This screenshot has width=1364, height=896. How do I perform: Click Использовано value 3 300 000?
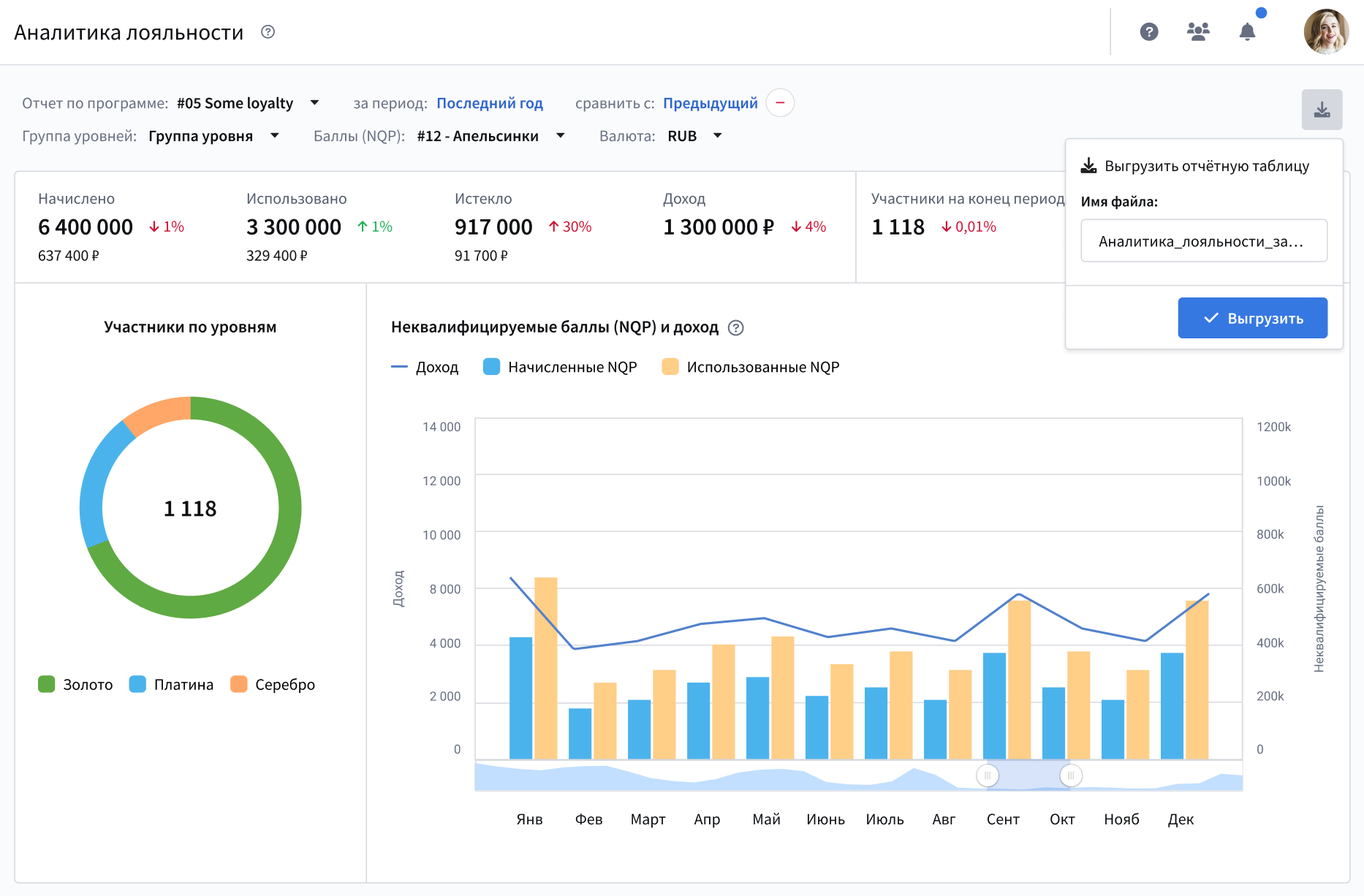(x=294, y=227)
